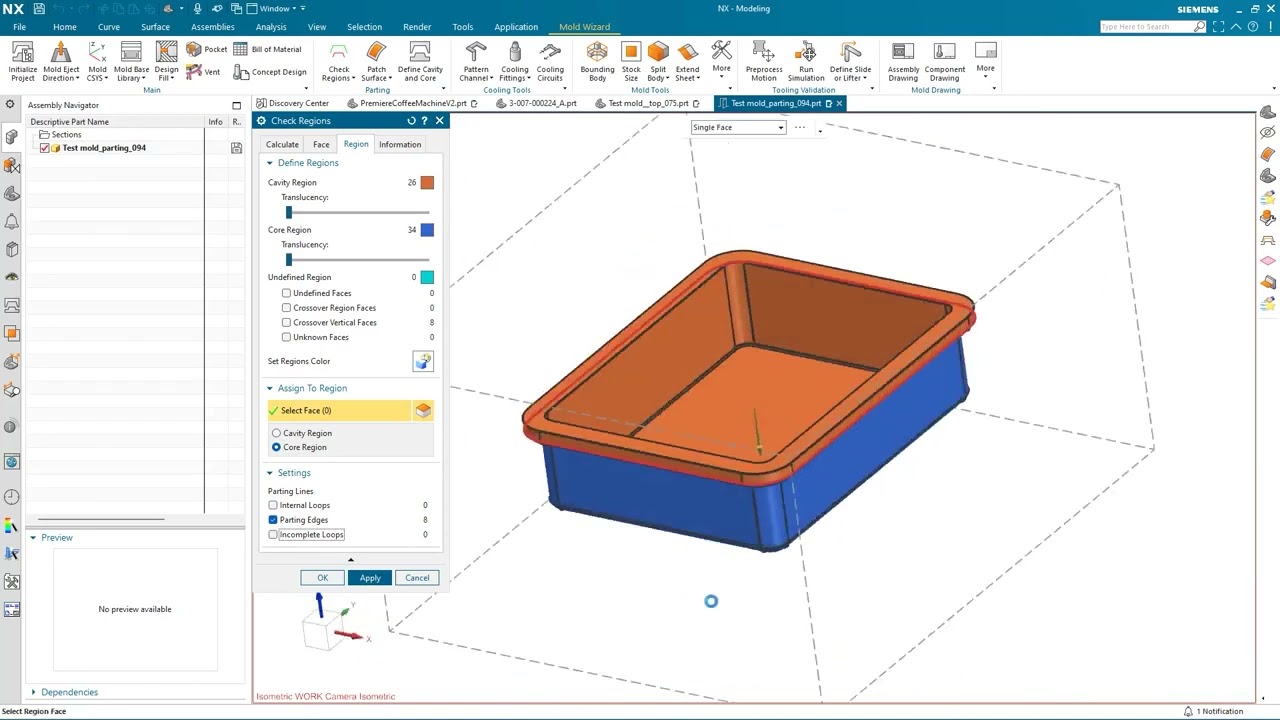
Task: Collapse the Settings section
Action: [x=269, y=473]
